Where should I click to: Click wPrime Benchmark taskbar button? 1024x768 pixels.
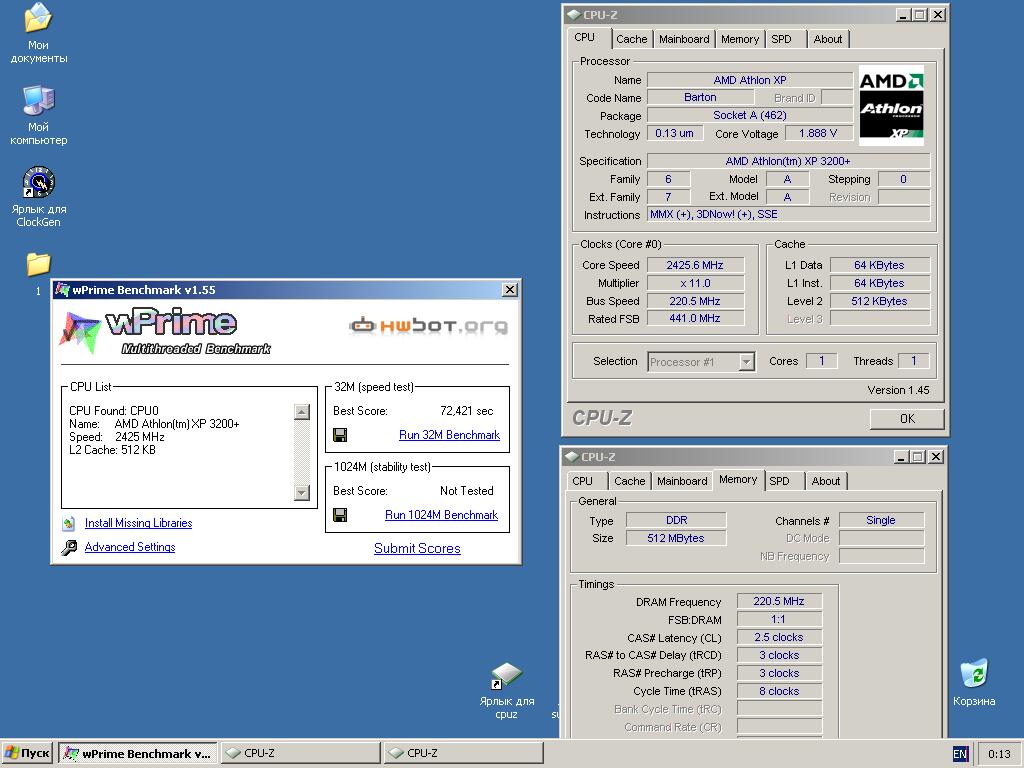(x=137, y=754)
